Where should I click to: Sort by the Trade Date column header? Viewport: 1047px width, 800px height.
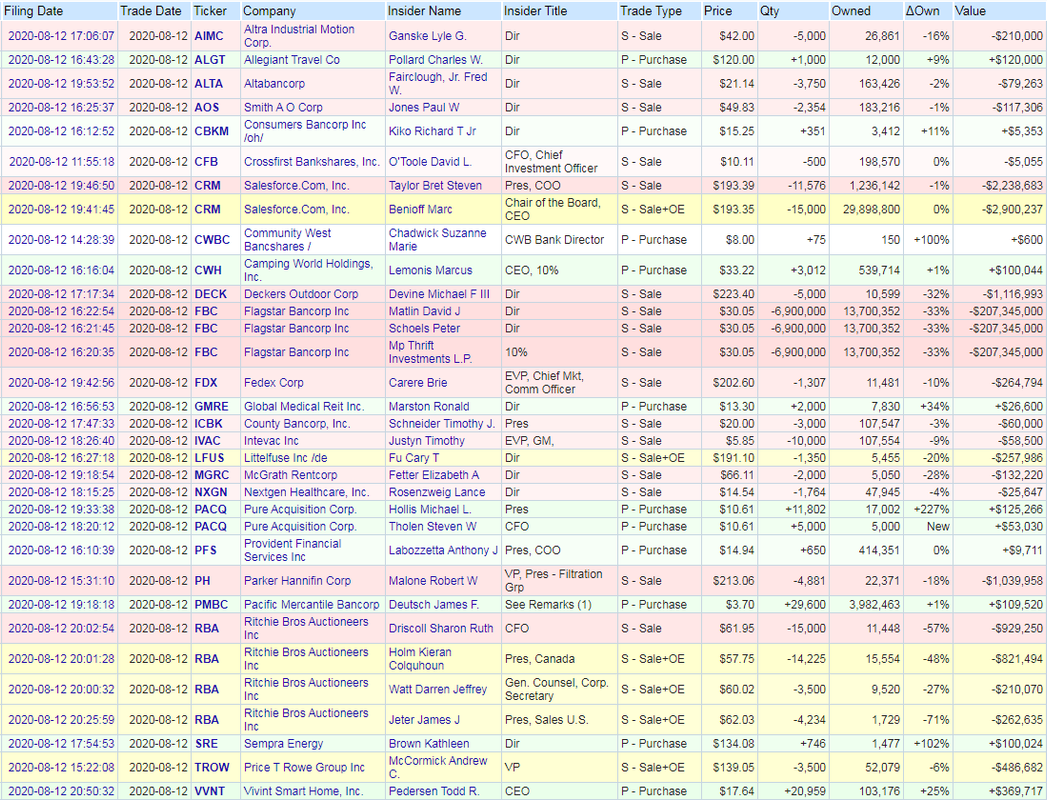point(151,11)
